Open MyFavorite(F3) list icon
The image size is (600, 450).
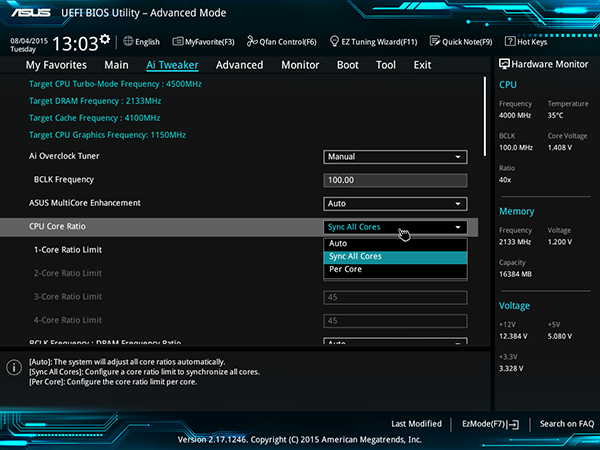click(x=178, y=41)
